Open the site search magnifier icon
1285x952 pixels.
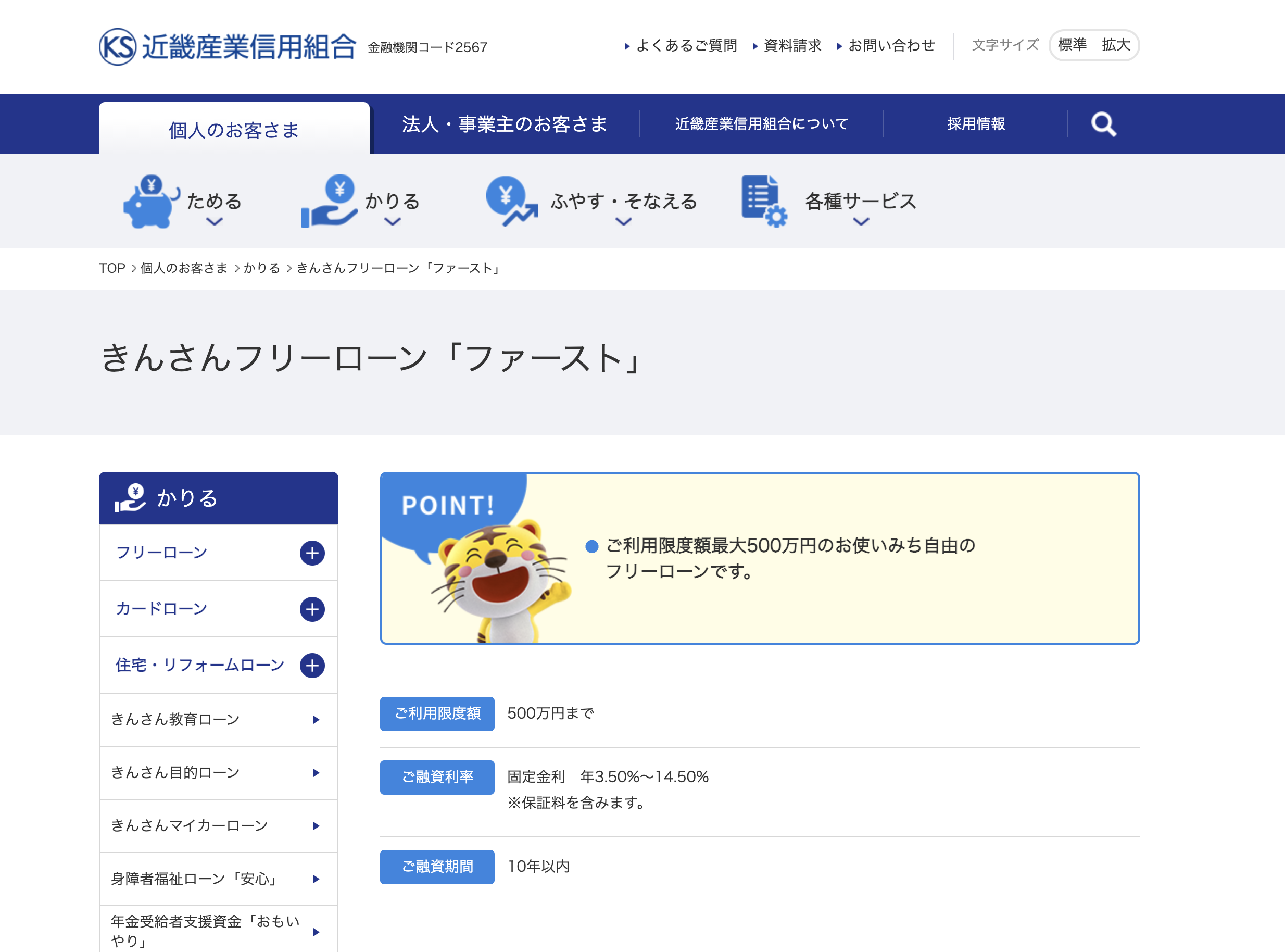click(x=1104, y=124)
